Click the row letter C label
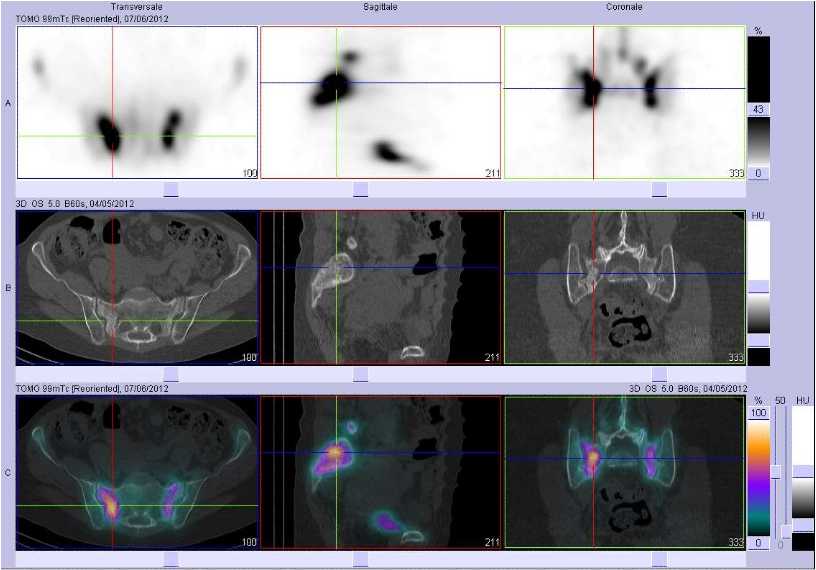The width and height of the screenshot is (816, 570). 8,473
